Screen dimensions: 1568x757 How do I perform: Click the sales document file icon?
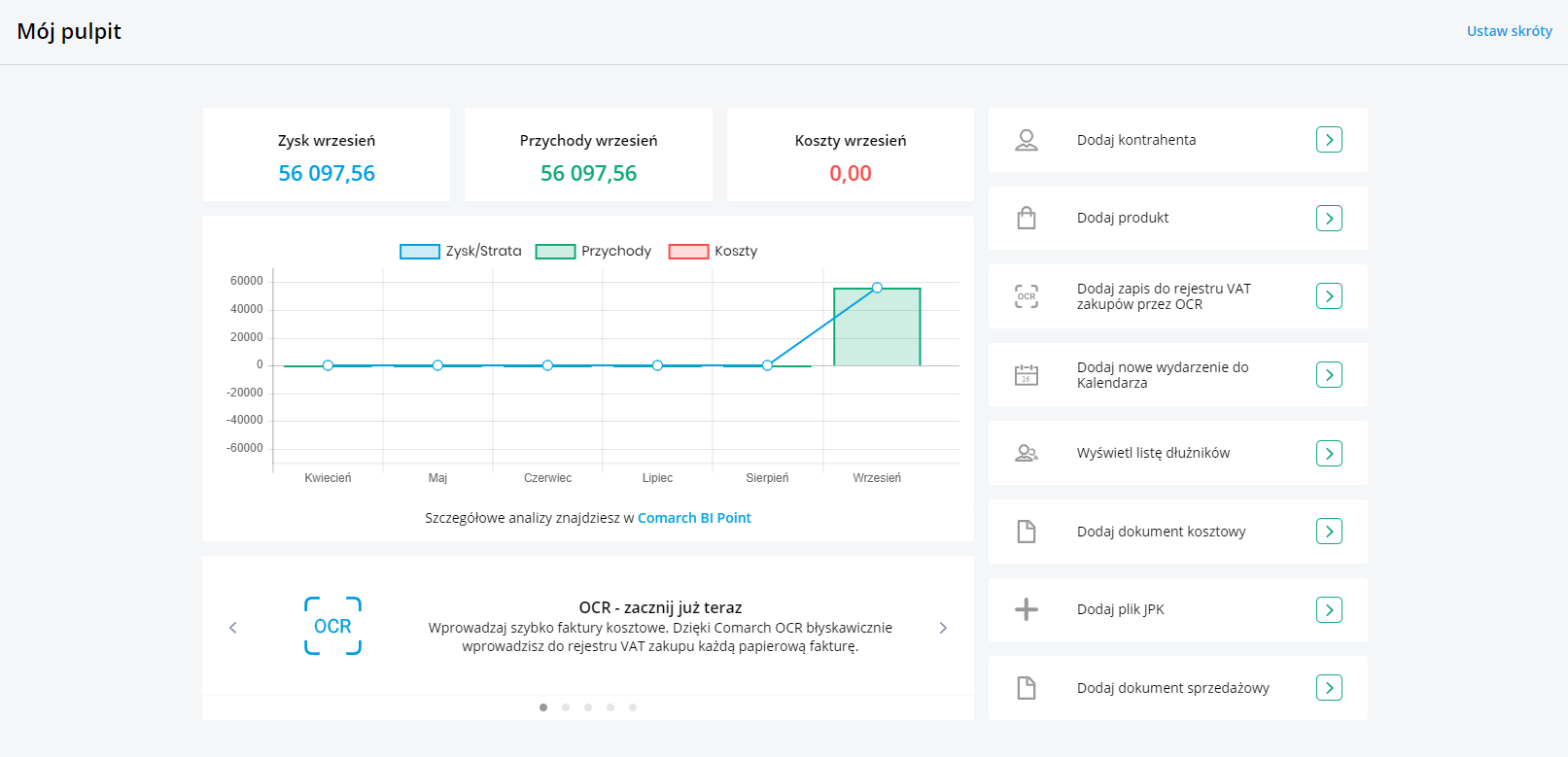(x=1026, y=688)
